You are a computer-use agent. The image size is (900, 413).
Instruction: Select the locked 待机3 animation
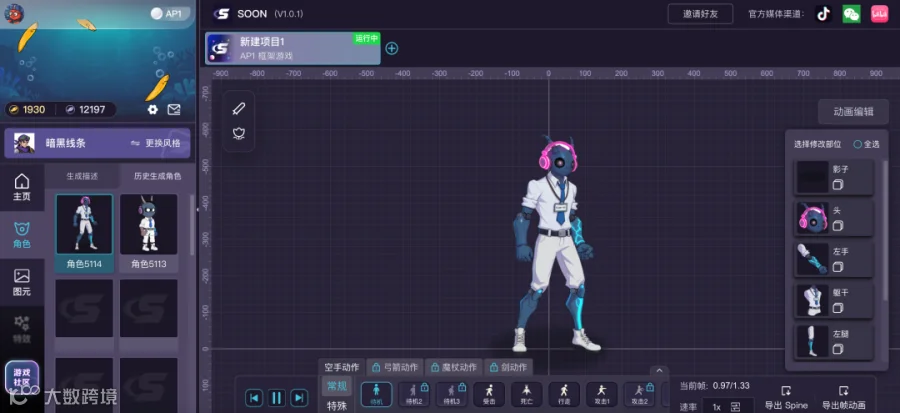[452, 394]
